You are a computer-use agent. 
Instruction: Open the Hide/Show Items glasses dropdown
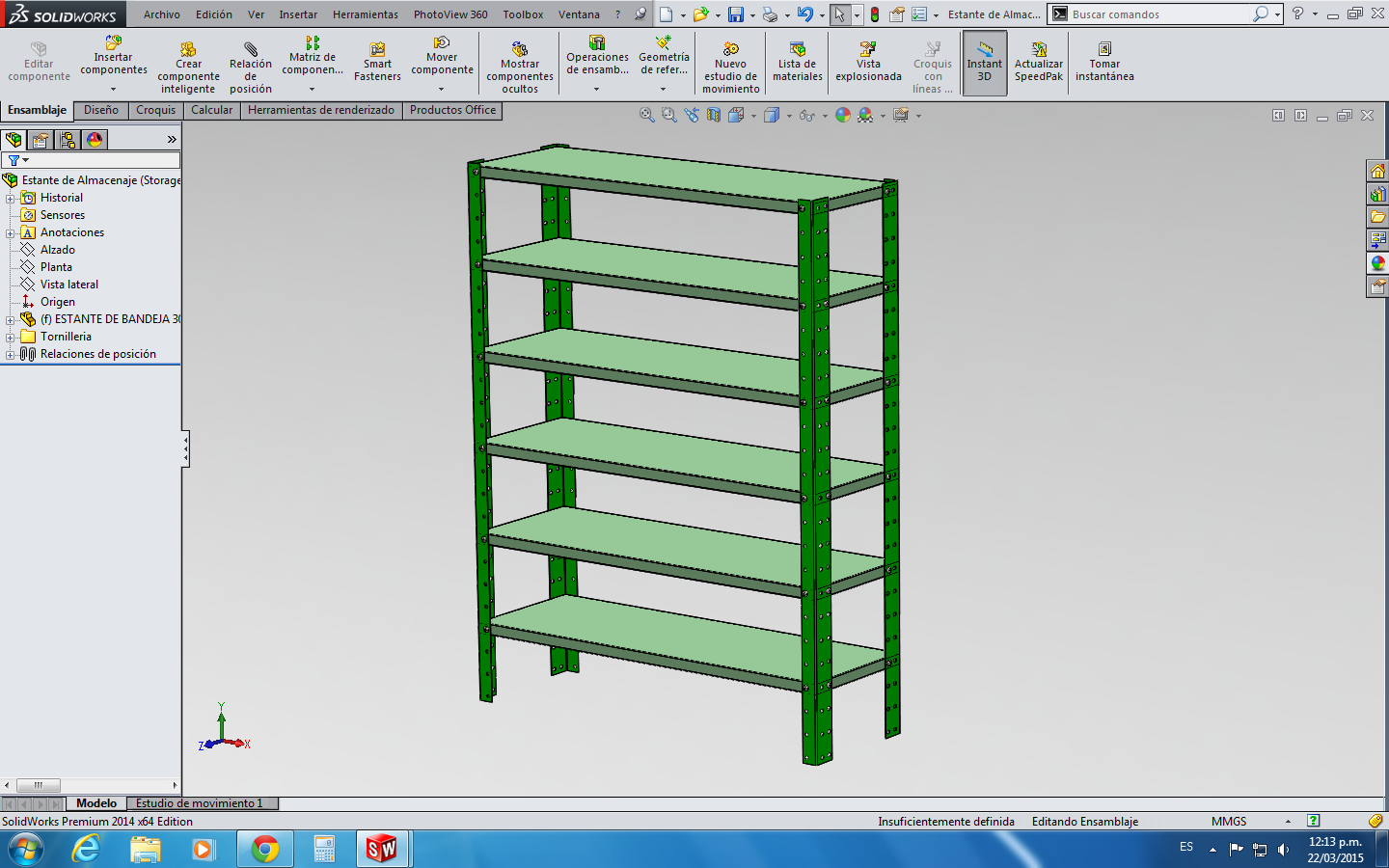tap(825, 116)
